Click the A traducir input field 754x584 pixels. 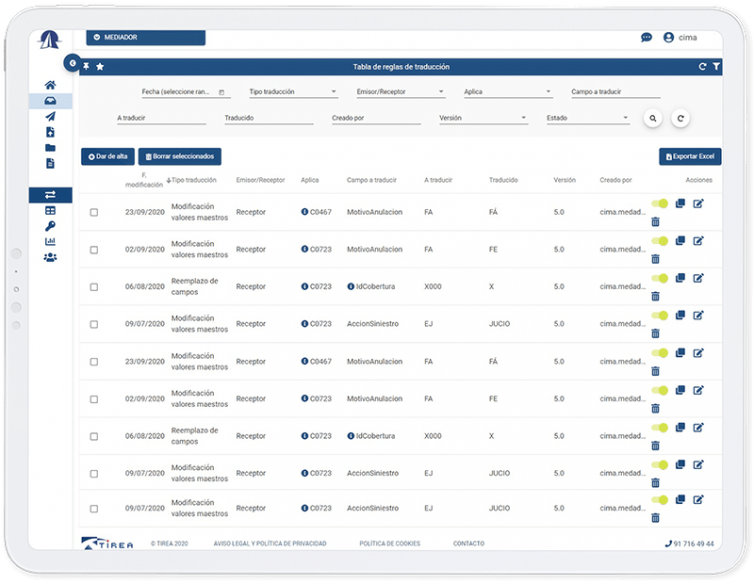(161, 118)
